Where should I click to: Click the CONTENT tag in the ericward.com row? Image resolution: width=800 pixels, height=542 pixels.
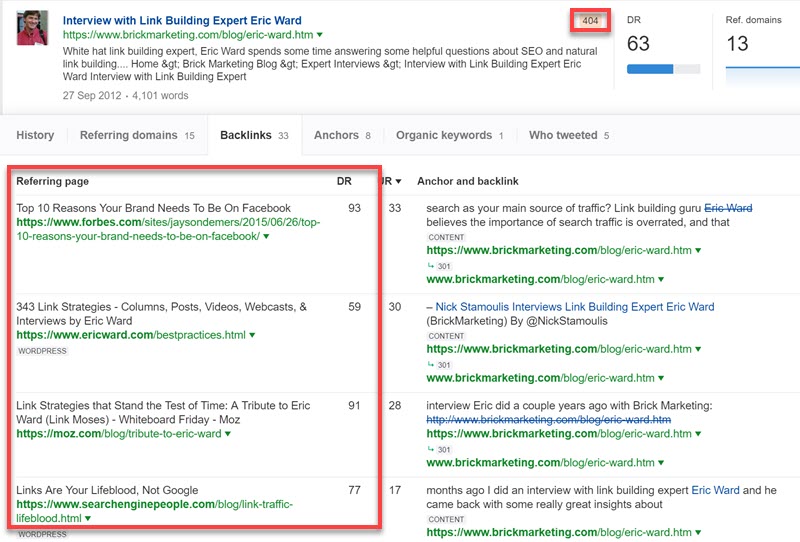click(446, 336)
